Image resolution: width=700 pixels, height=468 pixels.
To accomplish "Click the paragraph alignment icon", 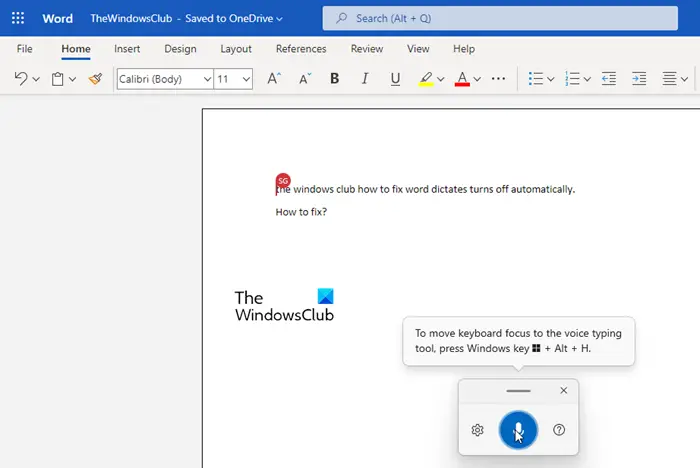I will 669,79.
